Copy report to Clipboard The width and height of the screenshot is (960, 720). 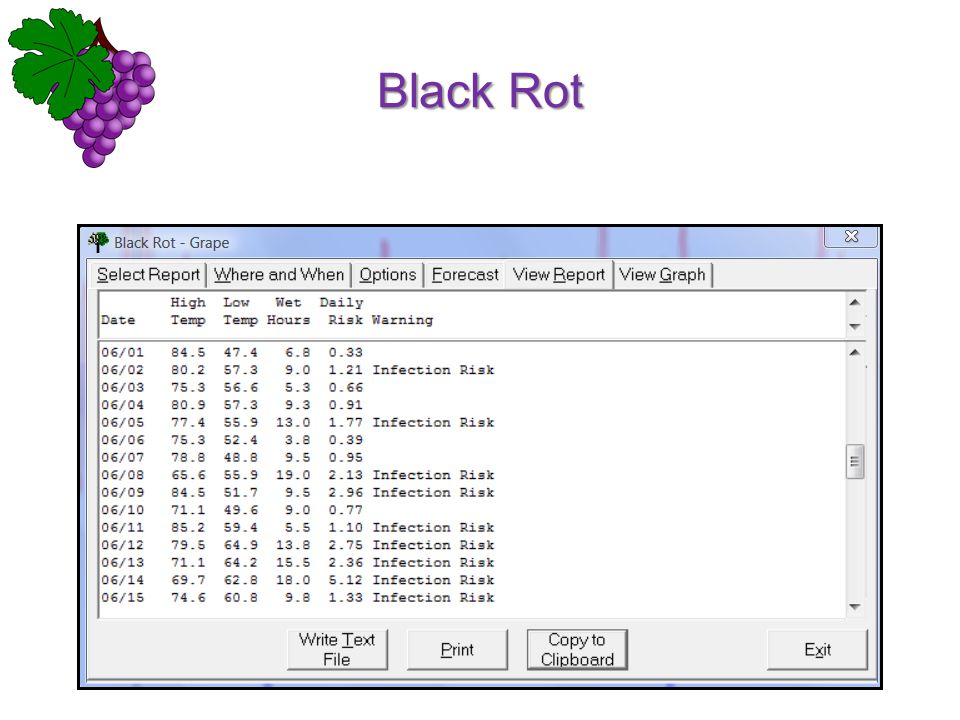pyautogui.click(x=577, y=650)
